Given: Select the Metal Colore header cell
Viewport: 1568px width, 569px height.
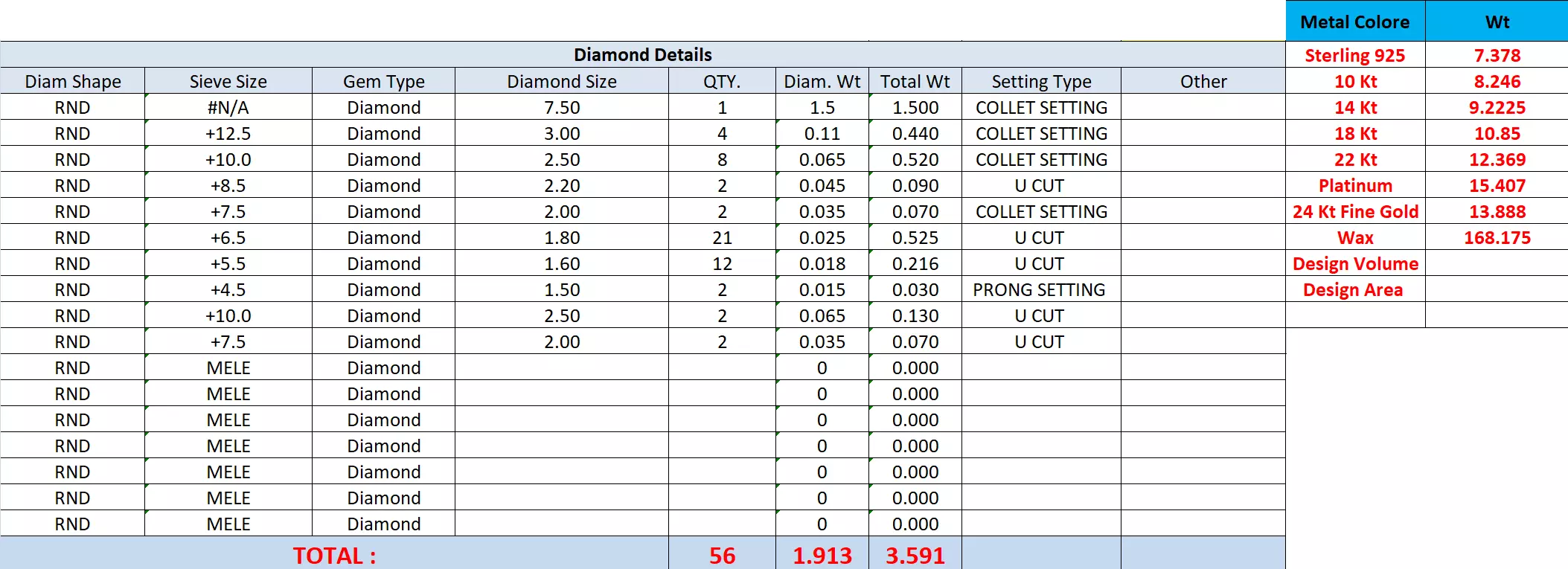Looking at the screenshot, I should 1354,22.
